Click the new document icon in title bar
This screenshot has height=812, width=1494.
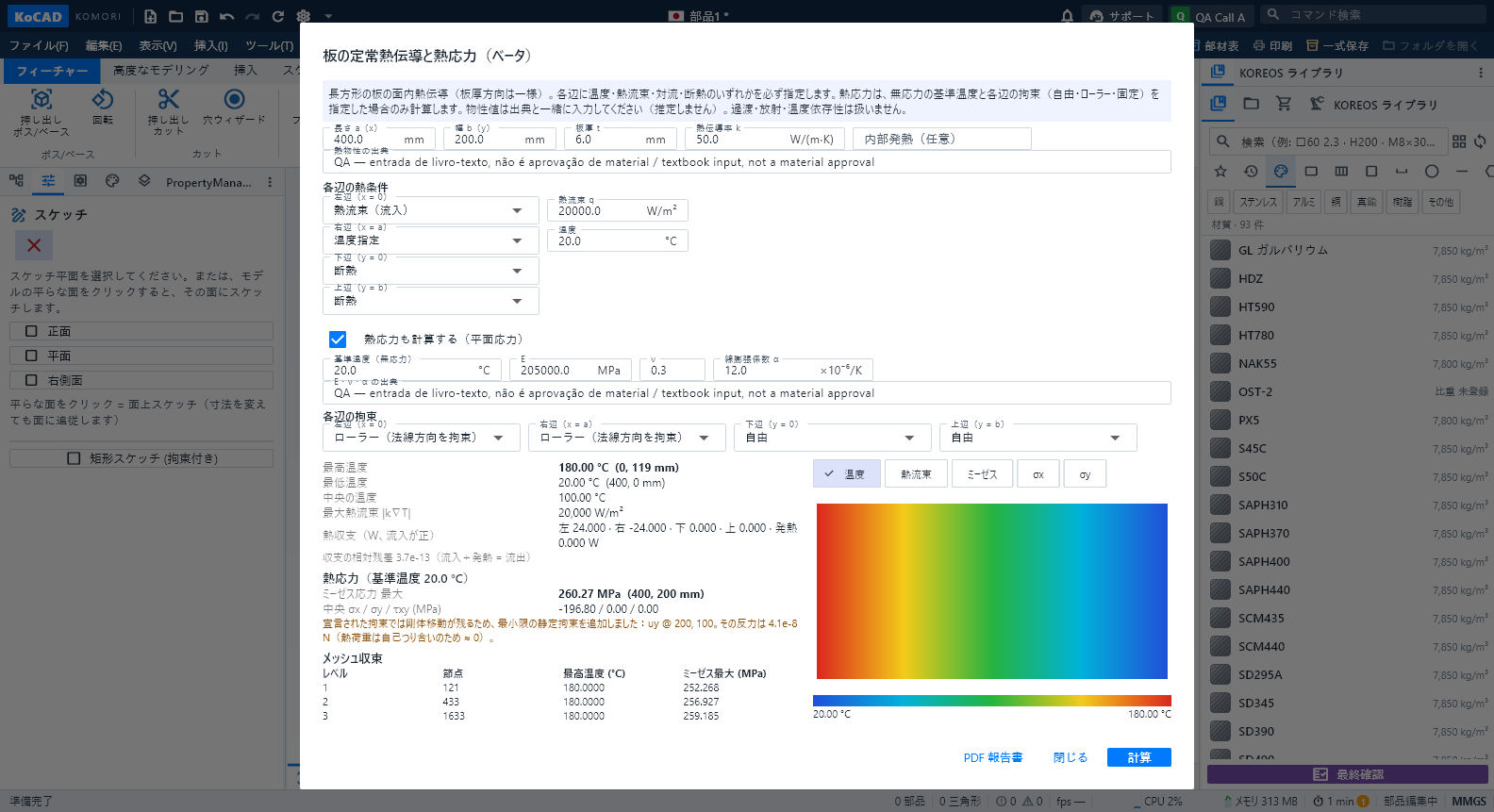pyautogui.click(x=151, y=16)
